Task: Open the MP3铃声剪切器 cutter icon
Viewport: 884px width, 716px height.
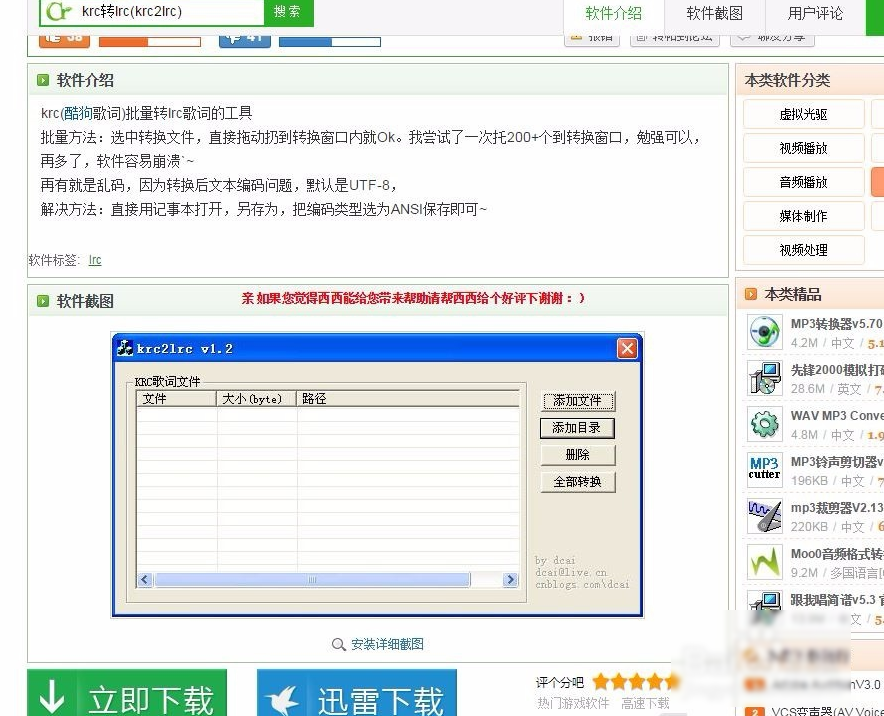Action: (x=763, y=468)
